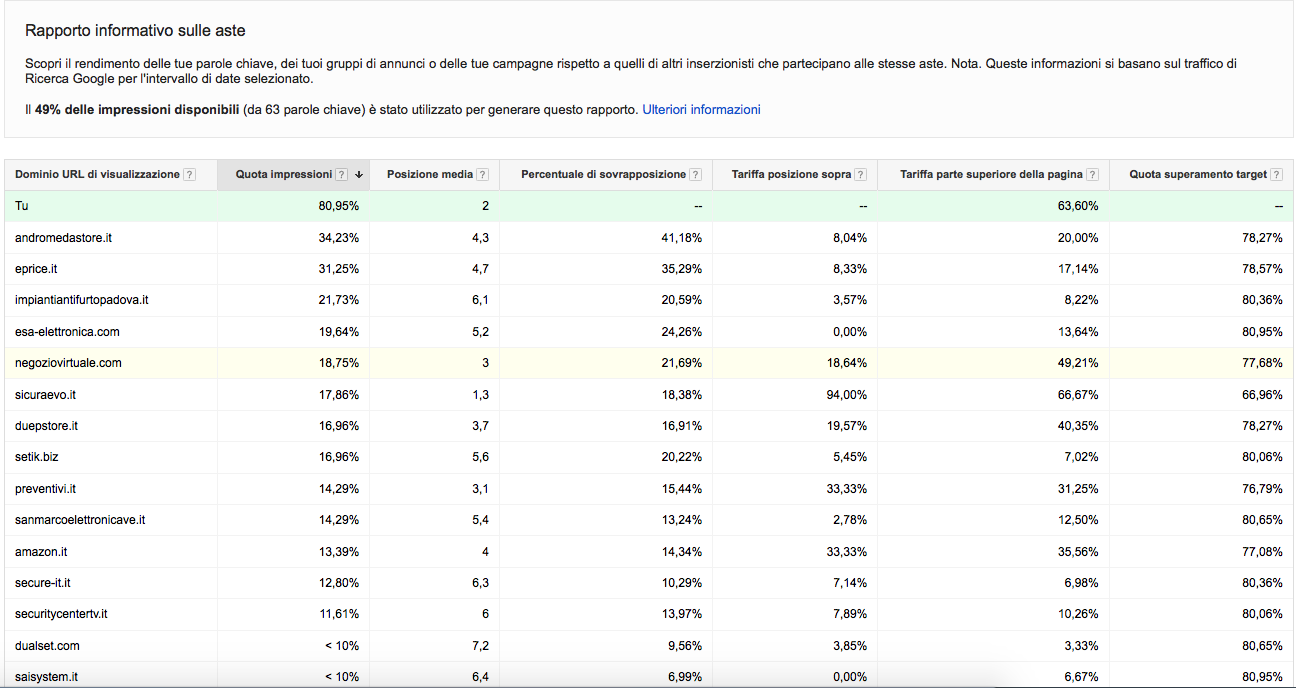Select the securitycentertv.it row label
The image size is (1296, 688).
(61, 614)
